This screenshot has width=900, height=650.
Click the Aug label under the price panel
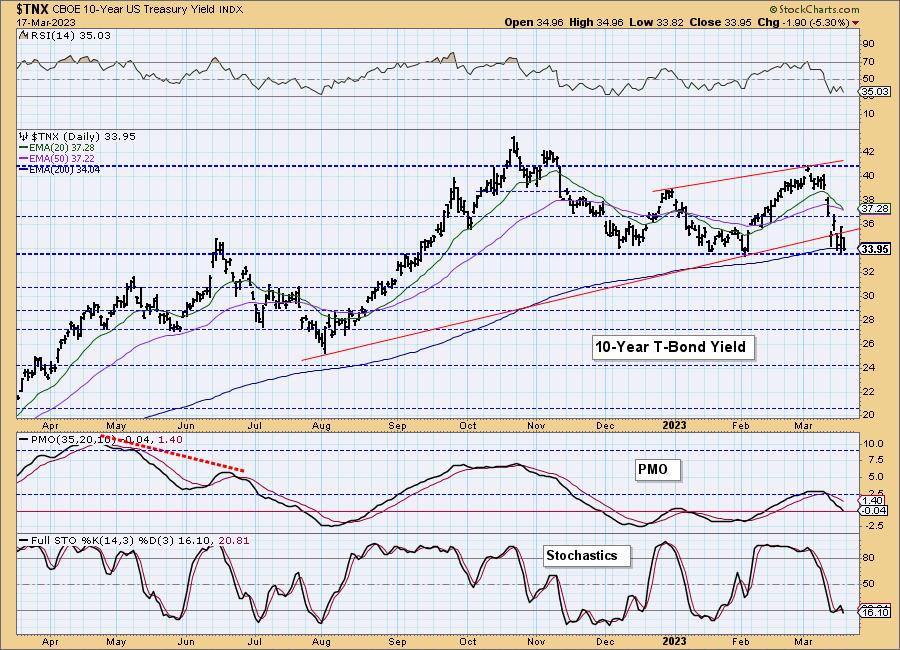(321, 426)
